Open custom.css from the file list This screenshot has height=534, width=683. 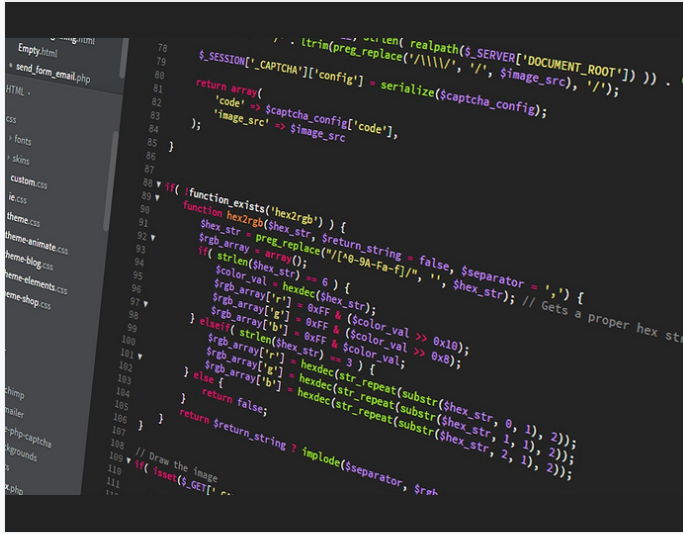29,181
